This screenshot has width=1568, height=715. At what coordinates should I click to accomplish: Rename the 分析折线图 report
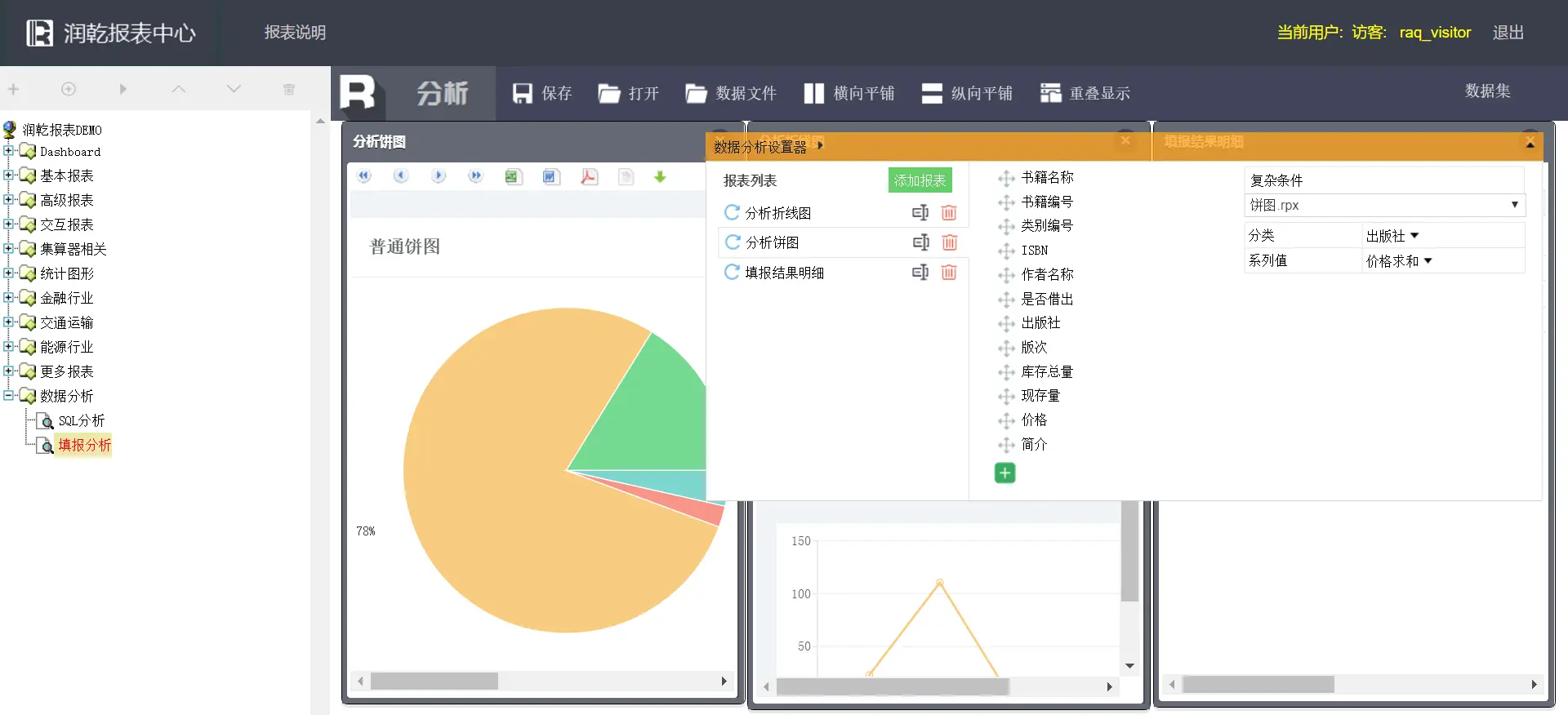[920, 212]
